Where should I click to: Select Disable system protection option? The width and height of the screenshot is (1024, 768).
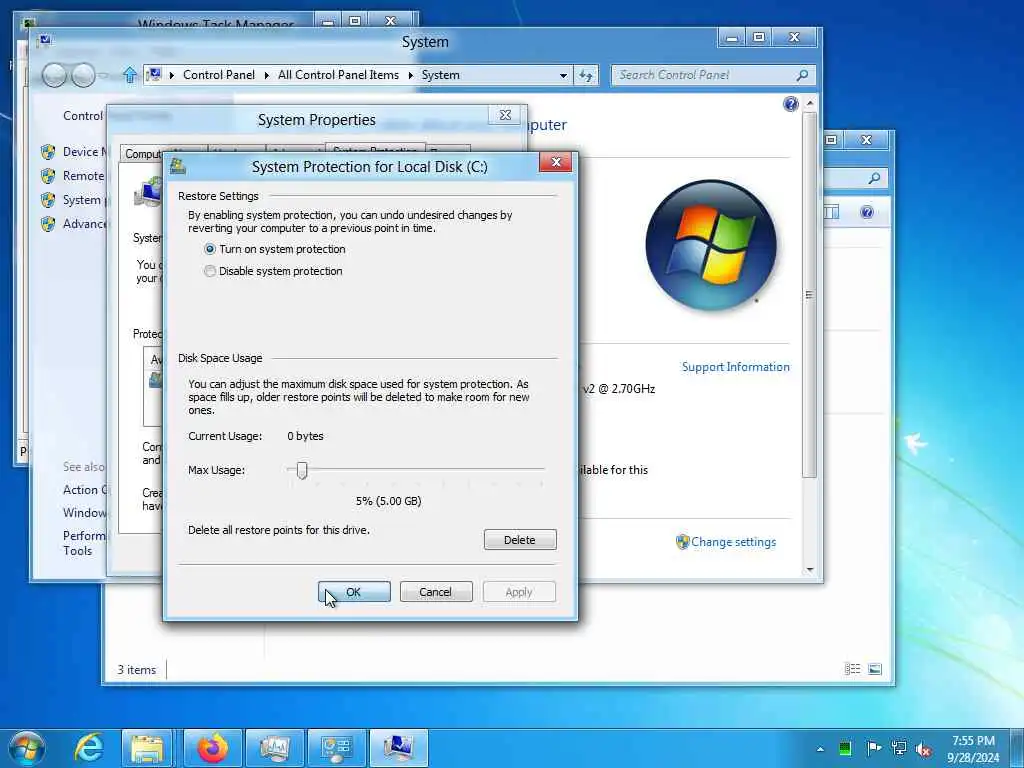[274, 271]
